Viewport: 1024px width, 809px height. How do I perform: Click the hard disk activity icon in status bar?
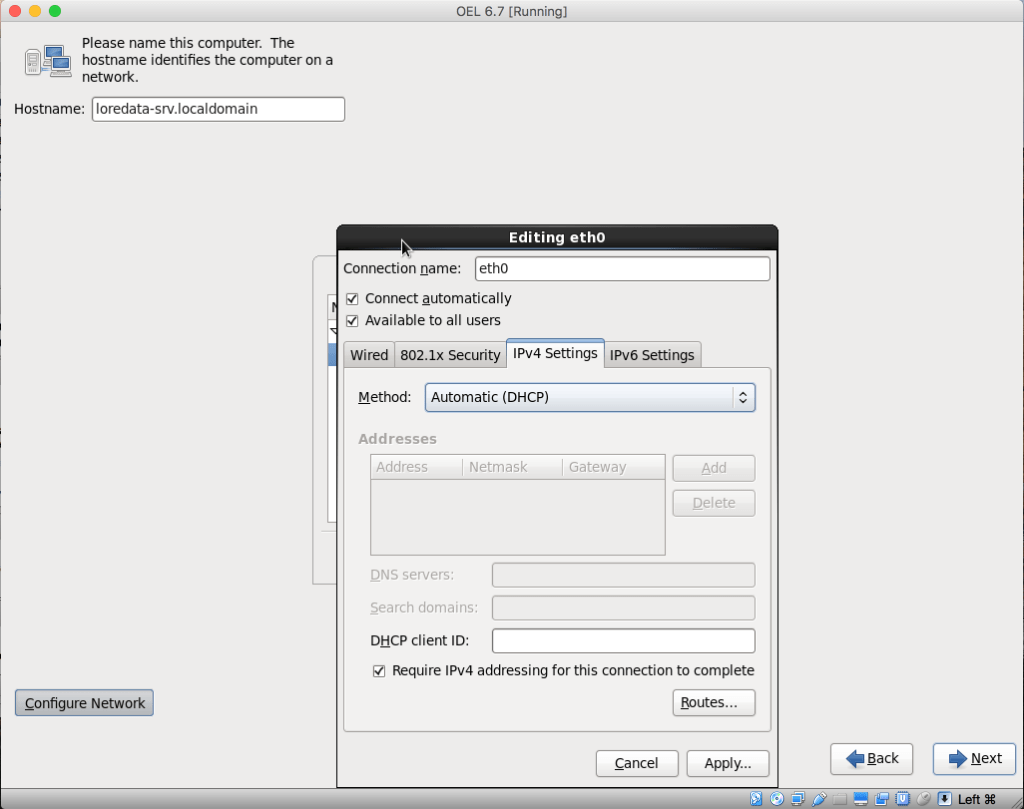[756, 799]
